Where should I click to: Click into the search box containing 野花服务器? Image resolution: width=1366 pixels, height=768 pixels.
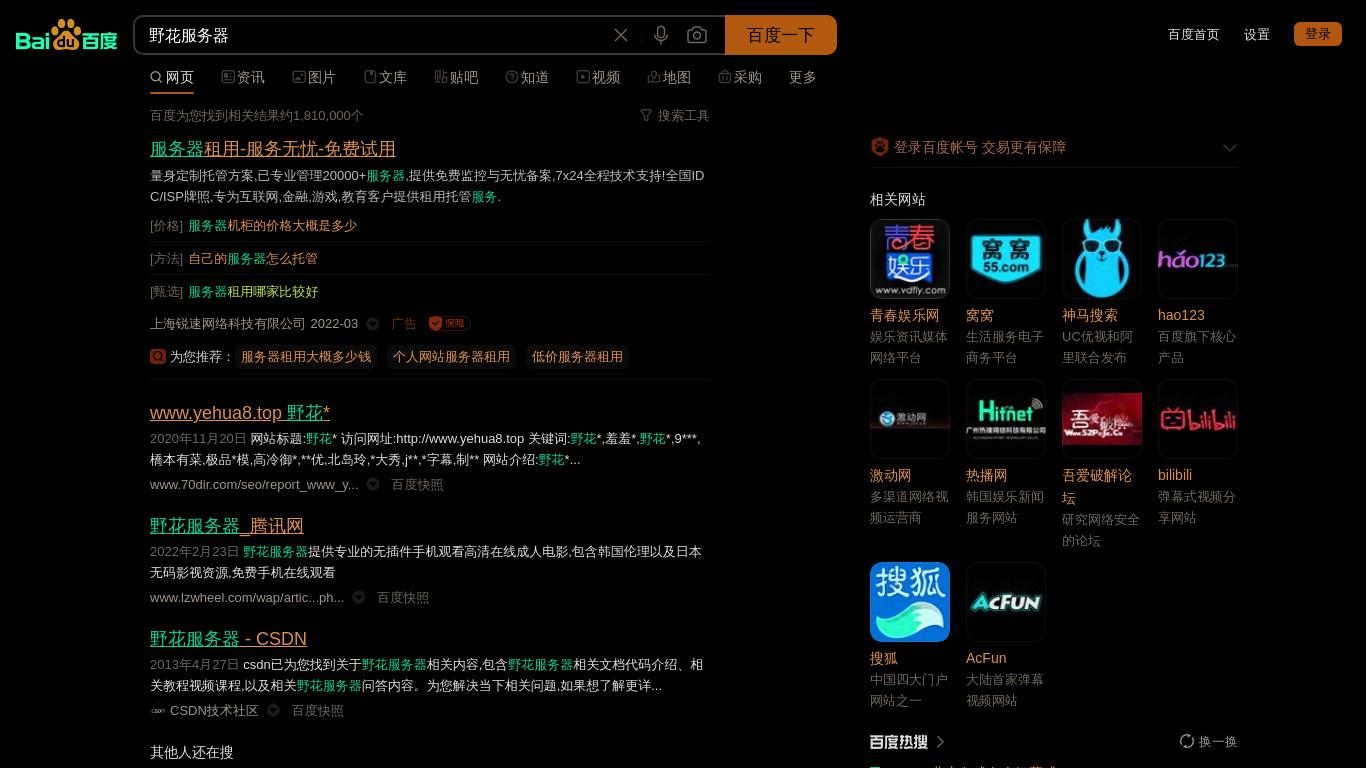coord(375,35)
